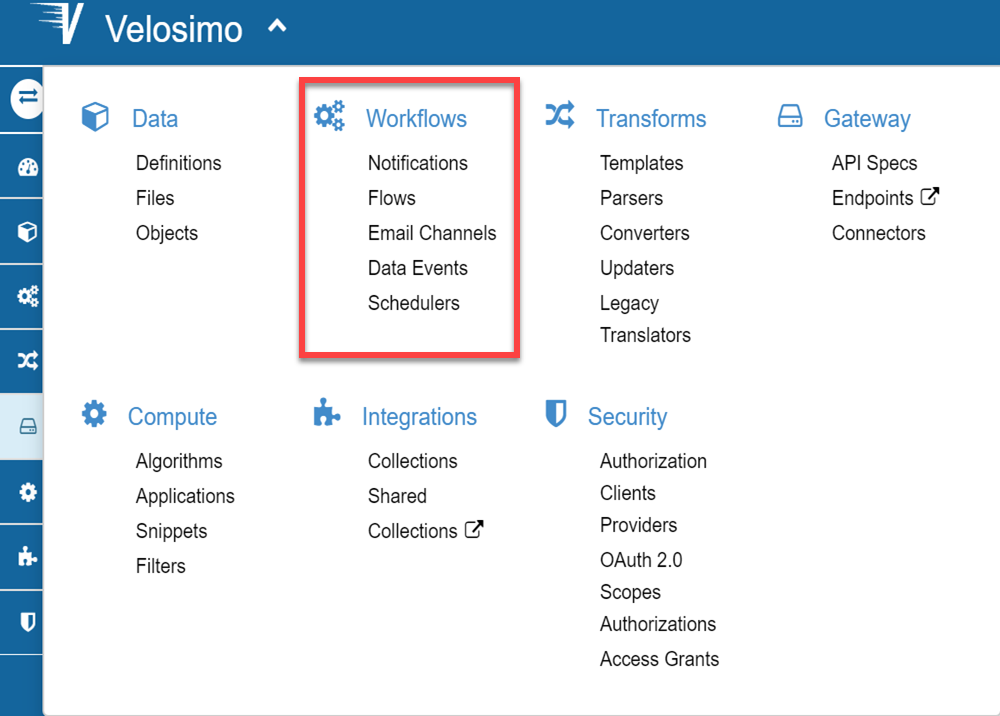Open Applications under Compute
Image resolution: width=1000 pixels, height=716 pixels.
click(x=185, y=497)
